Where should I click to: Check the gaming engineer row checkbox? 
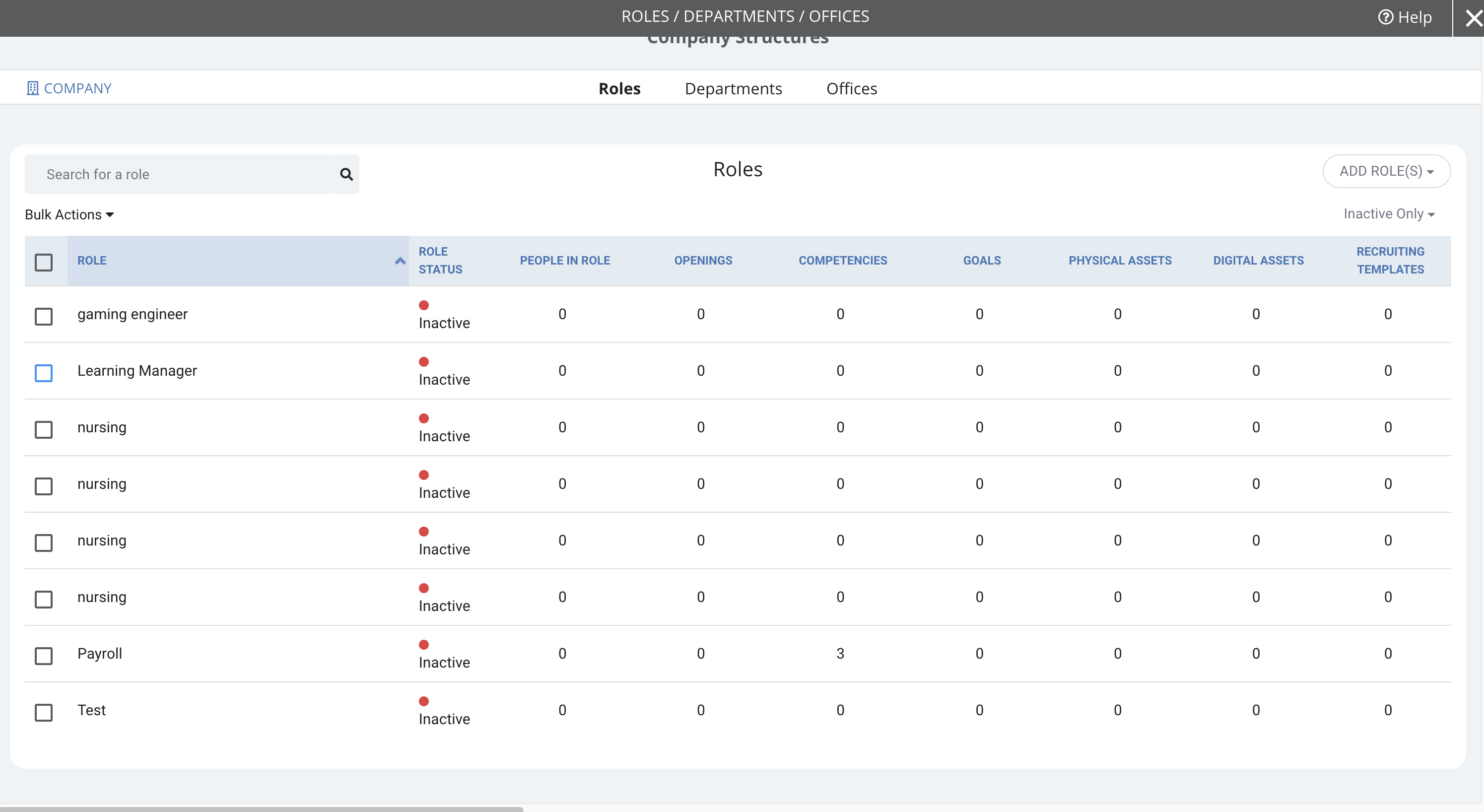click(44, 316)
